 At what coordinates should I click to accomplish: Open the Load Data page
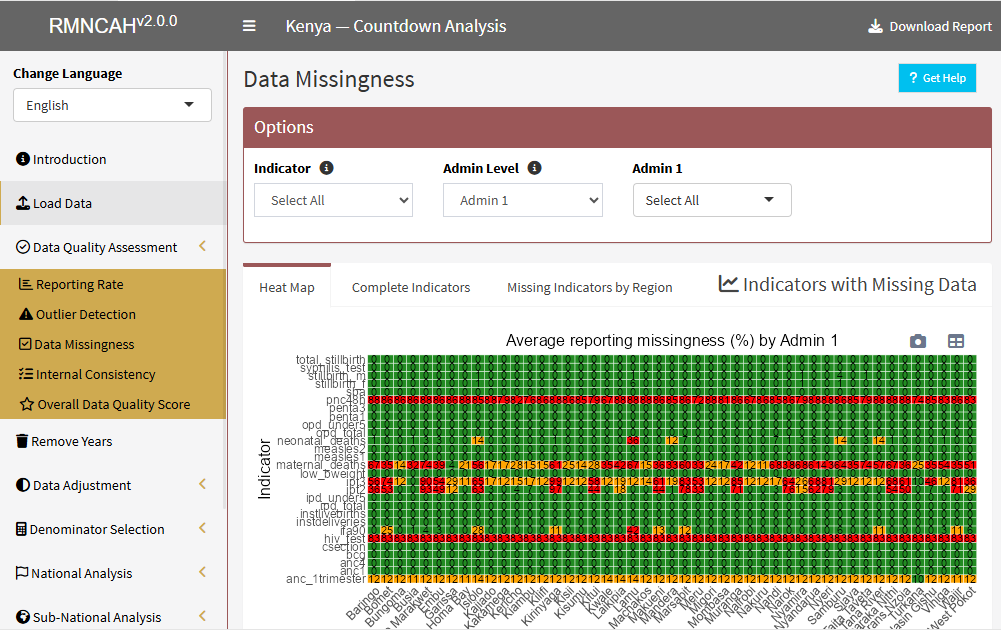[x=113, y=203]
